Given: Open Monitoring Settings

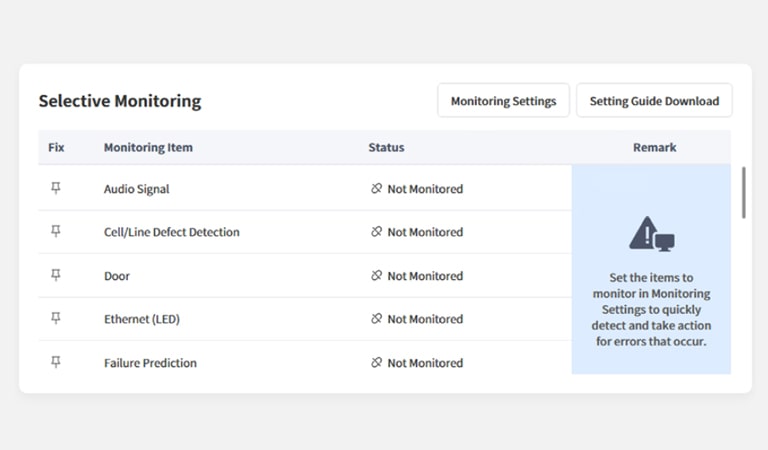Looking at the screenshot, I should click(503, 101).
